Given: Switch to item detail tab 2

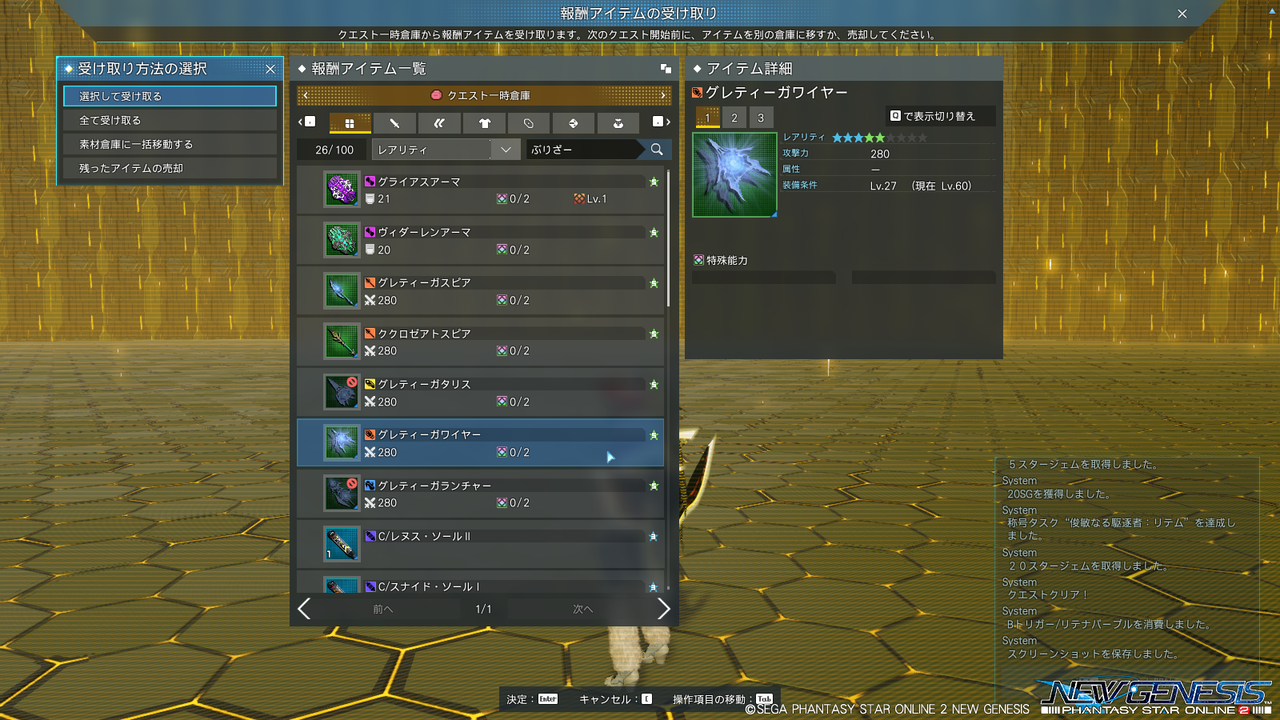Looking at the screenshot, I should [x=734, y=118].
